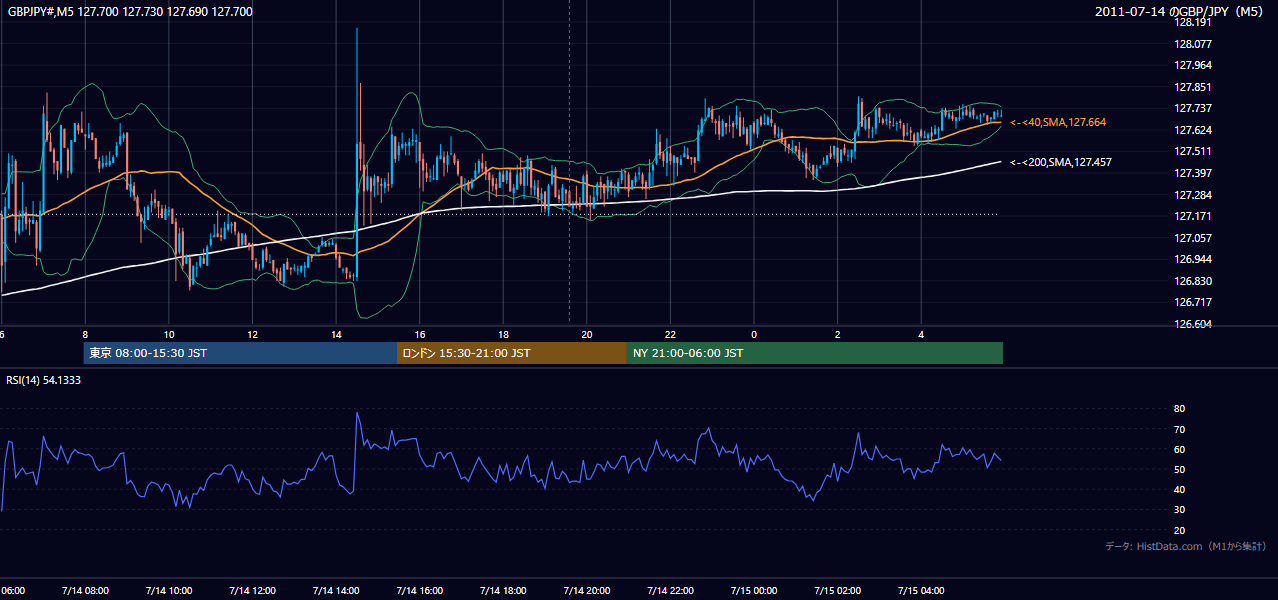Click price axis value 127.624
This screenshot has width=1278, height=600.
coord(1192,131)
